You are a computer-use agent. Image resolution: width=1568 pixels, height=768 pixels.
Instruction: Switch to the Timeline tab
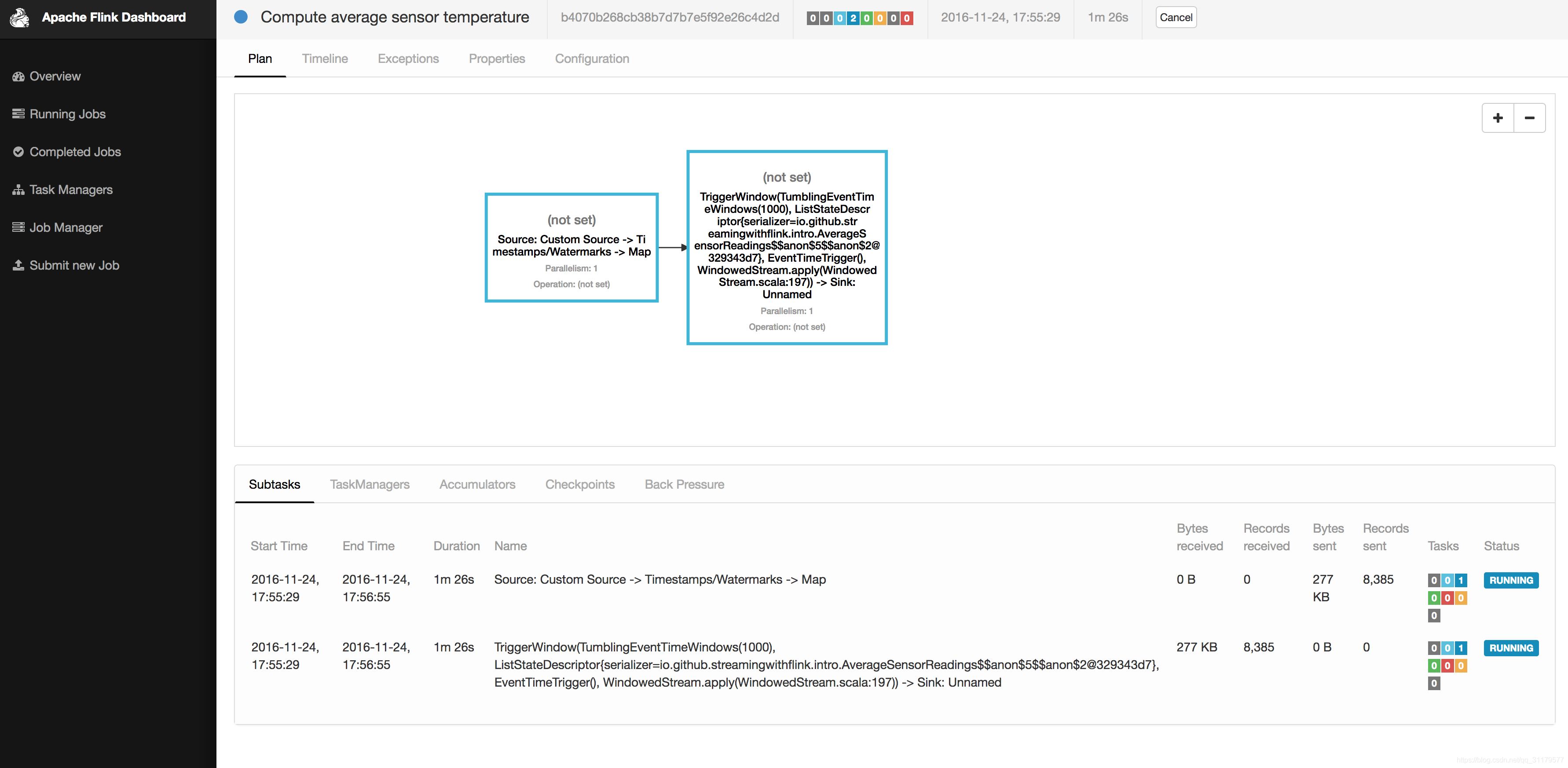[x=325, y=58]
